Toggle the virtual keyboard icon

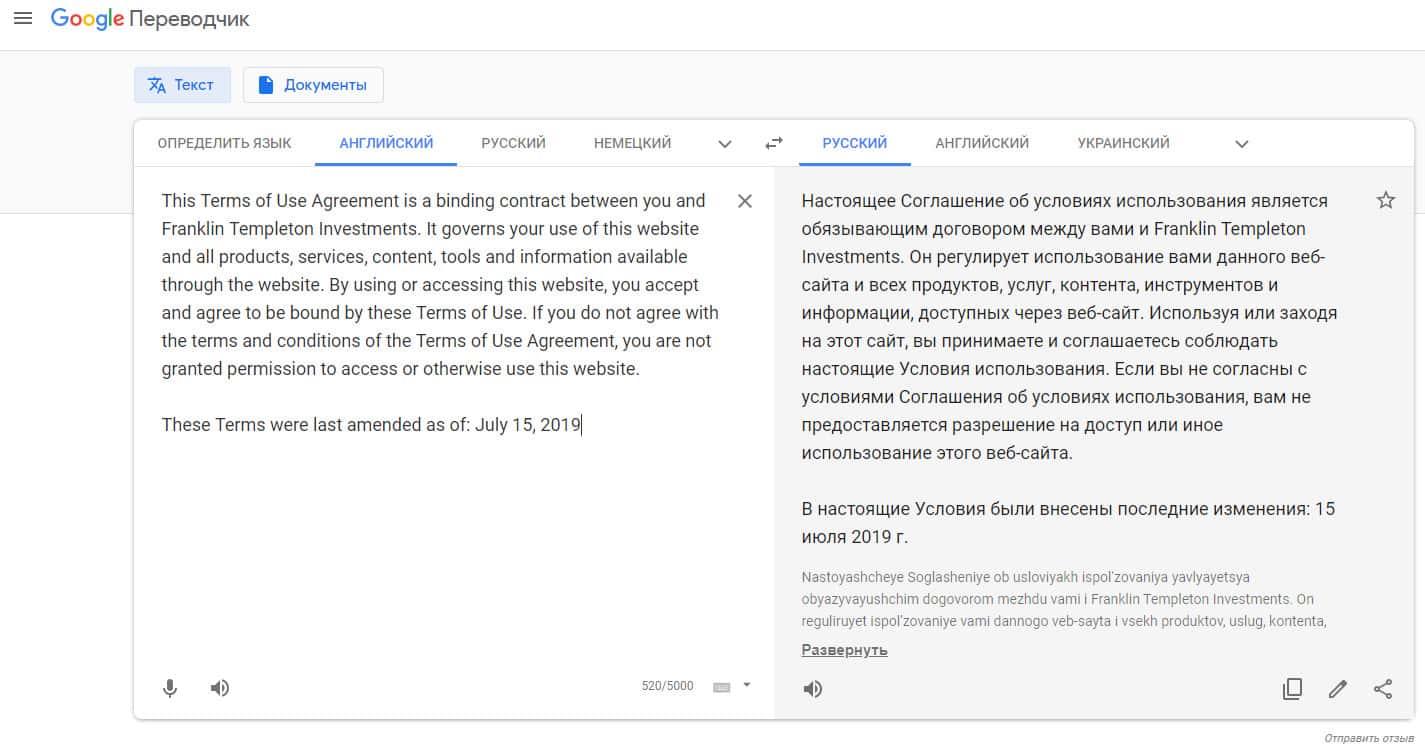721,687
